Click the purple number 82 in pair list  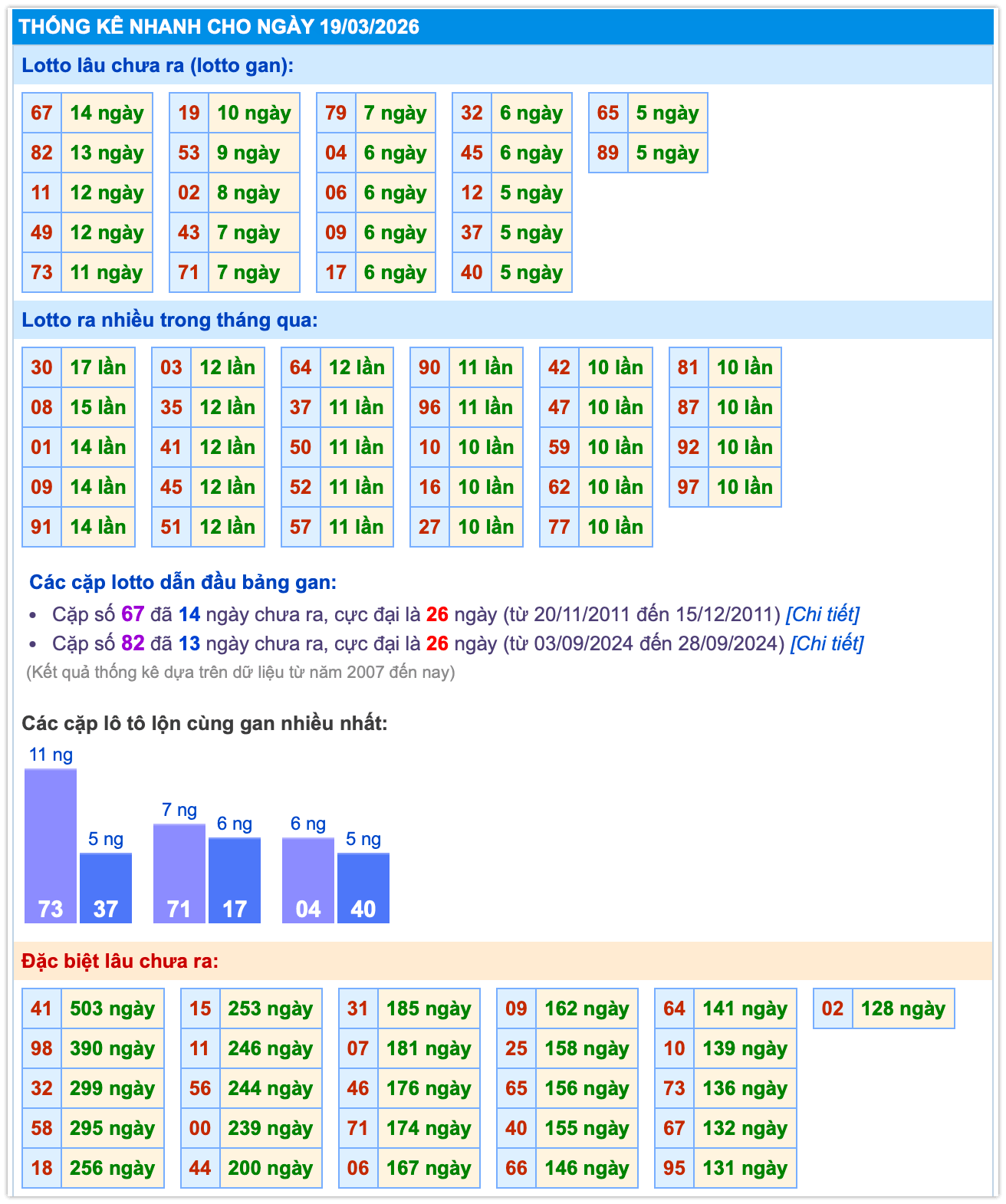pos(133,643)
